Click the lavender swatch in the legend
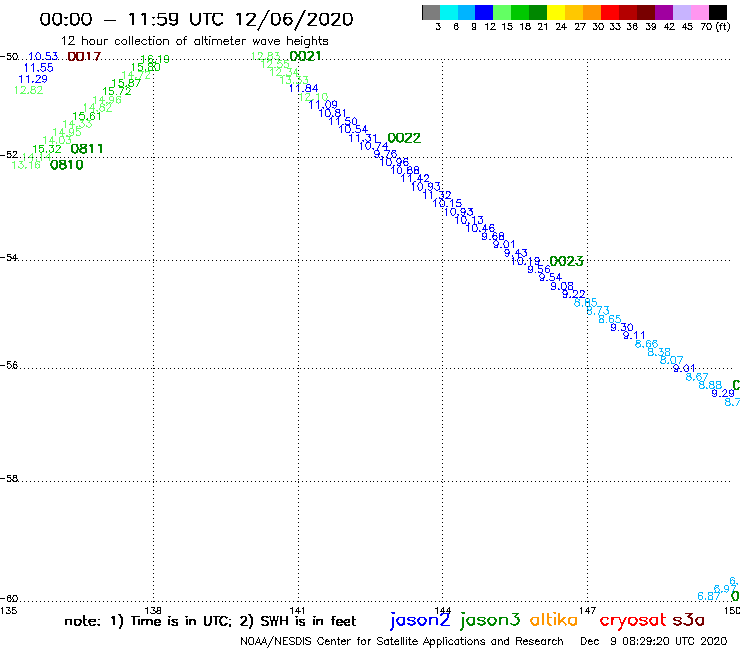This screenshot has width=740, height=650. tap(681, 12)
